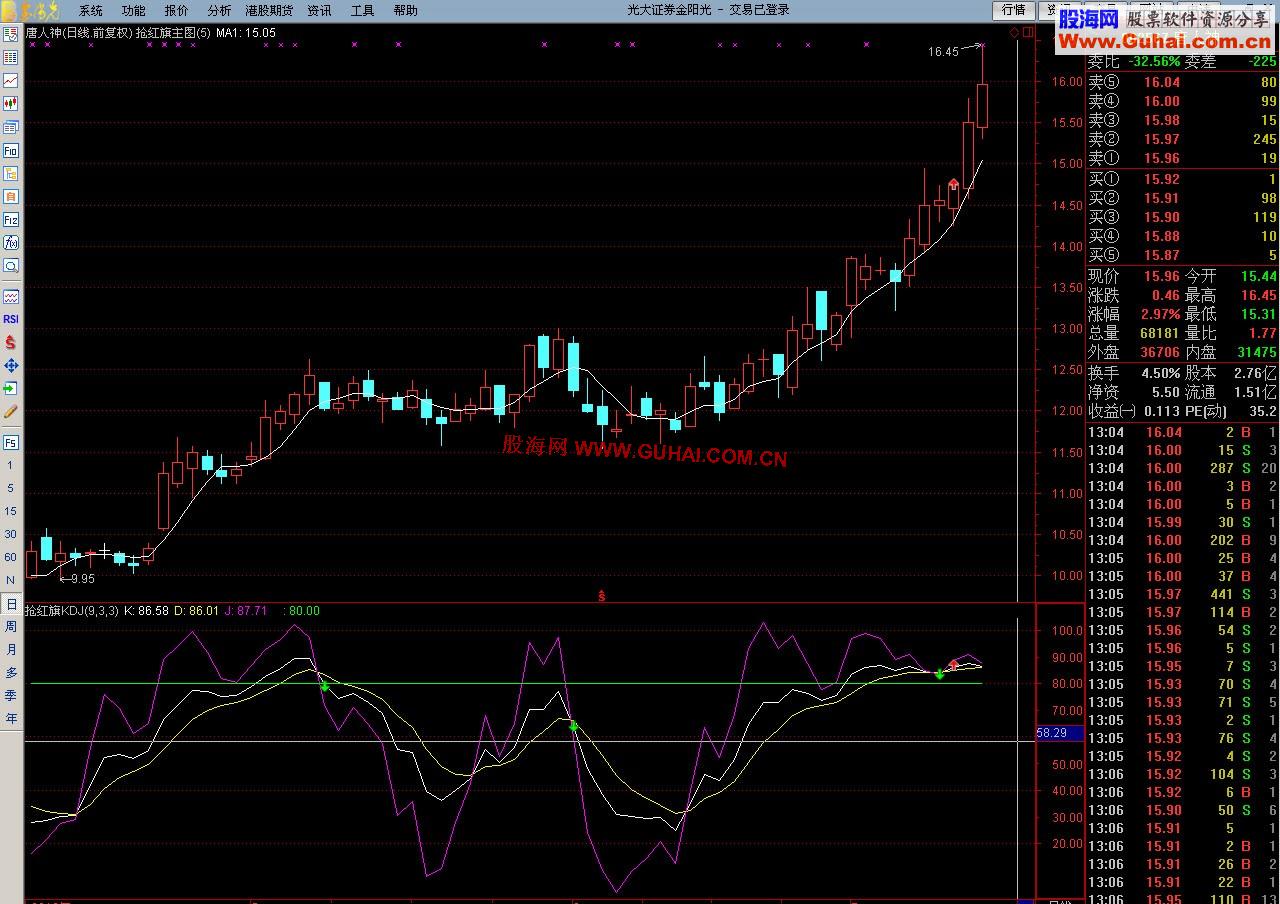1280x904 pixels.
Task: Click the stacked windows icon
Action: click(x=11, y=127)
